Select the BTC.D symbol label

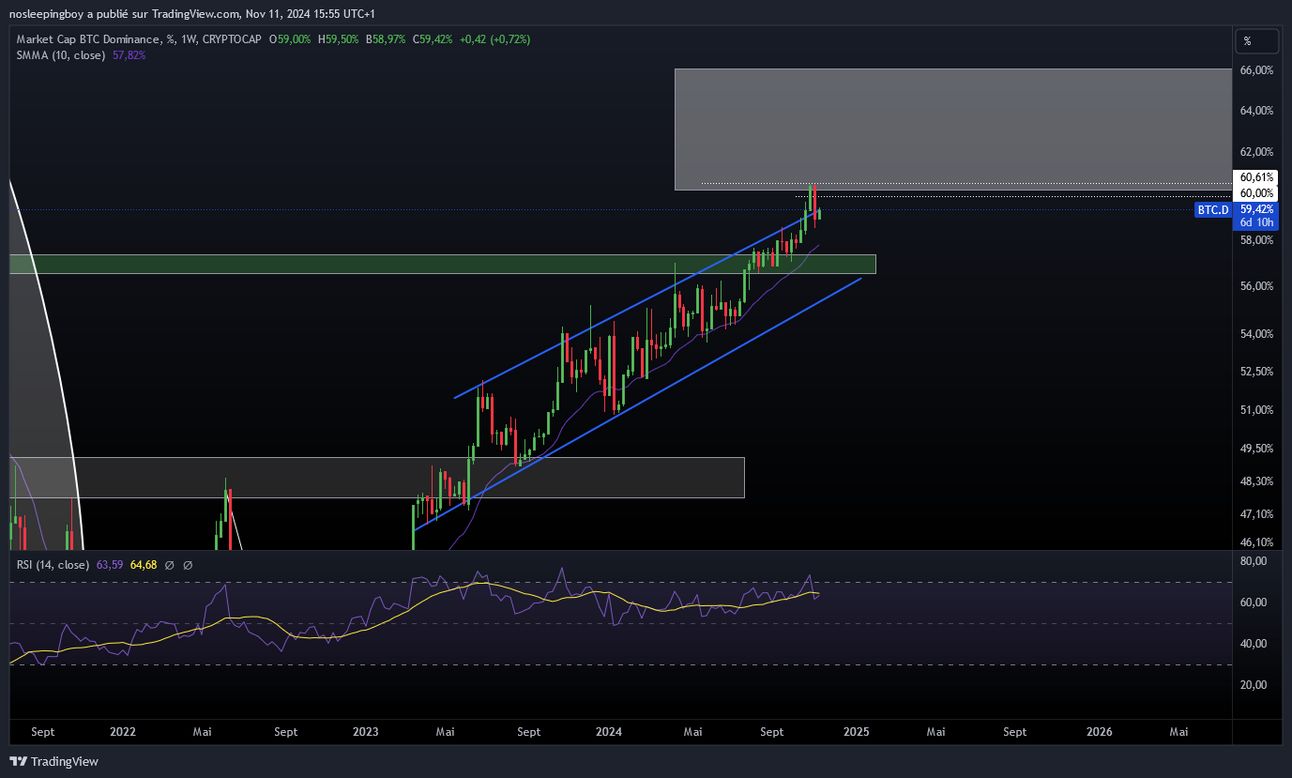tap(1212, 210)
